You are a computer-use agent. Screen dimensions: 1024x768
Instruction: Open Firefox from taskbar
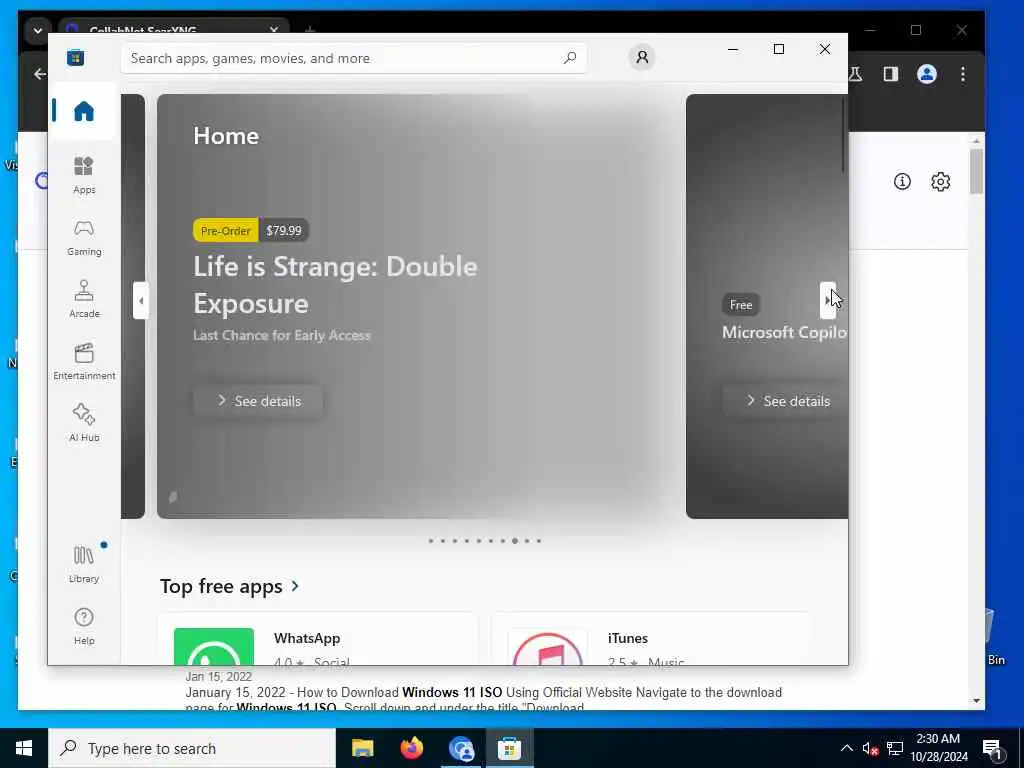(411, 748)
